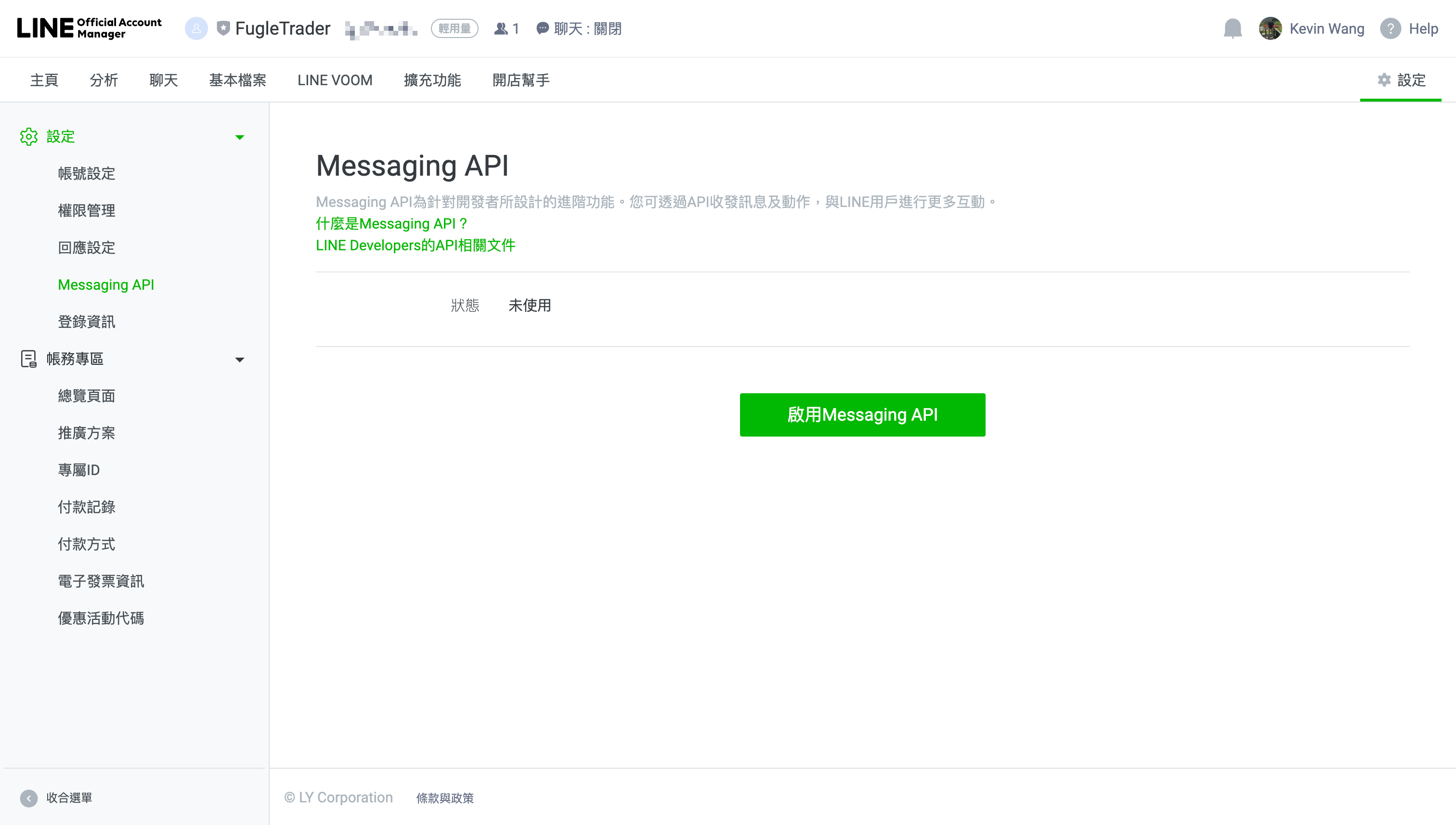Click the chat bubble status icon
This screenshot has width=1456, height=825.
[542, 28]
